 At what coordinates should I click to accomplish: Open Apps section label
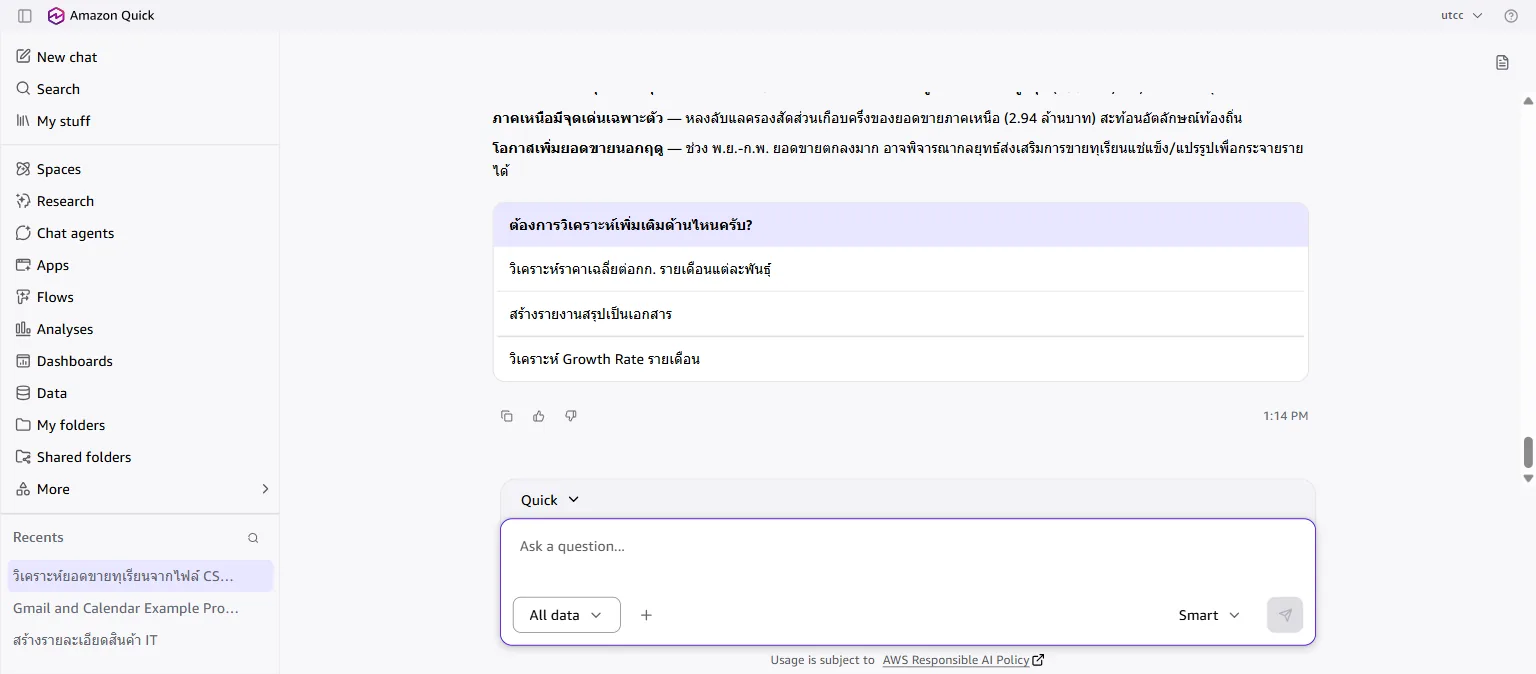(x=53, y=265)
